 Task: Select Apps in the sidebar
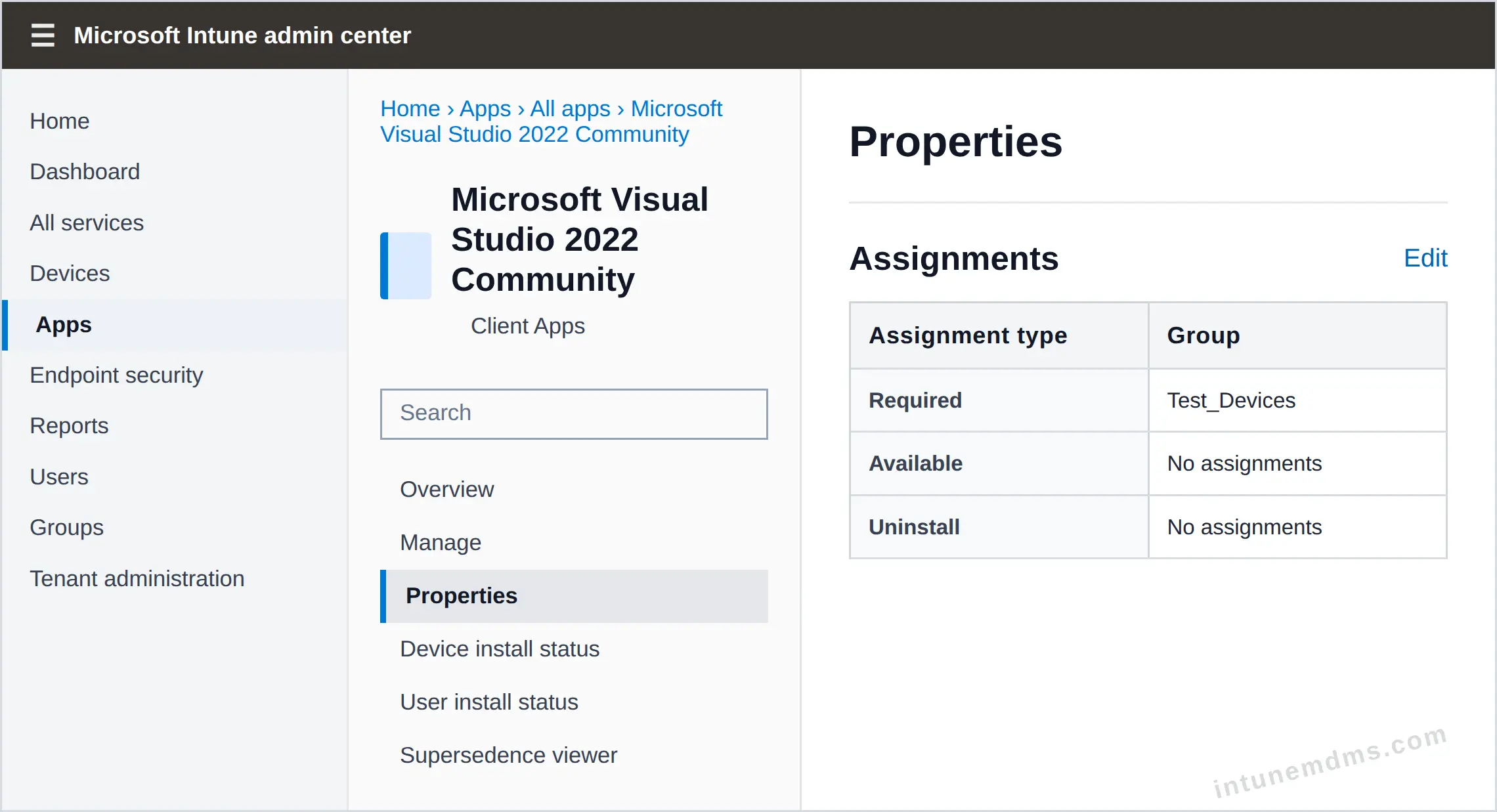(x=175, y=324)
